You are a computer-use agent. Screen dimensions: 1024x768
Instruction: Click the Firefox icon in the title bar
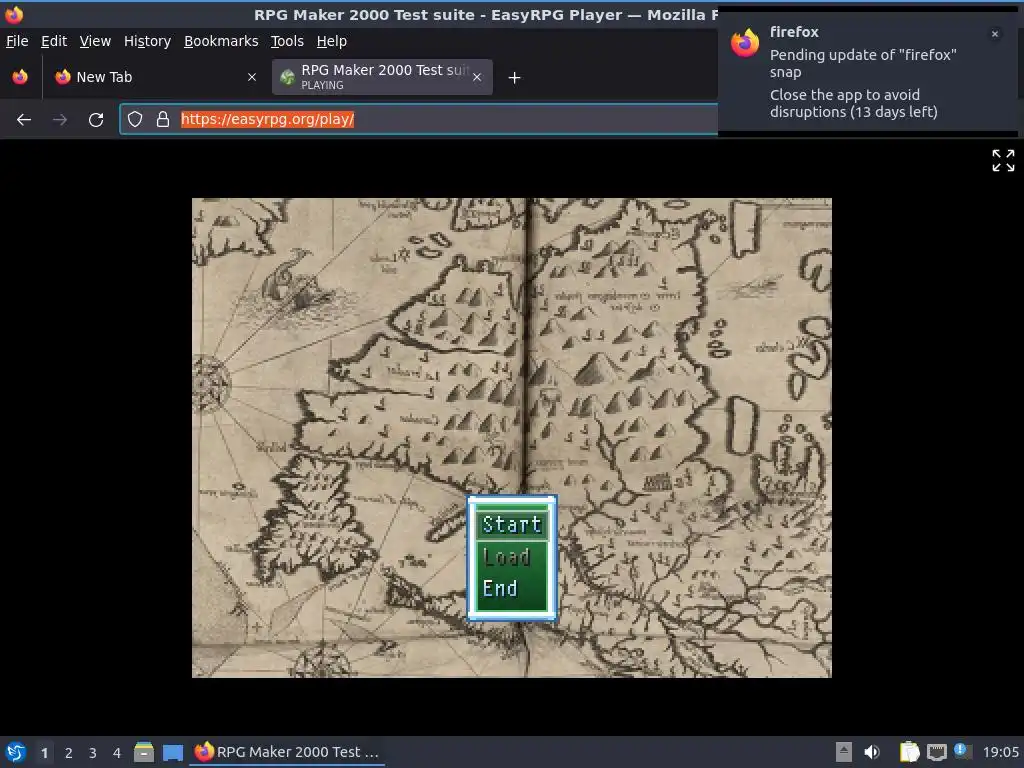coord(14,14)
